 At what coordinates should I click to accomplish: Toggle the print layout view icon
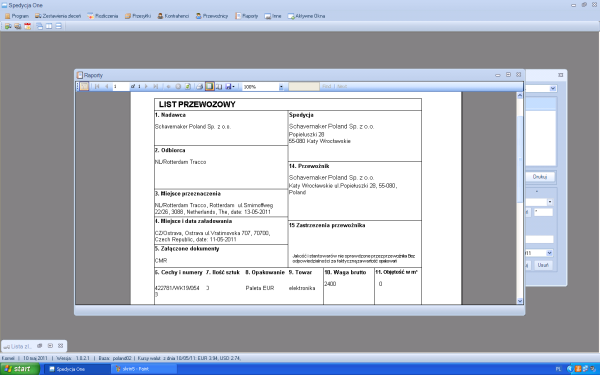point(209,86)
